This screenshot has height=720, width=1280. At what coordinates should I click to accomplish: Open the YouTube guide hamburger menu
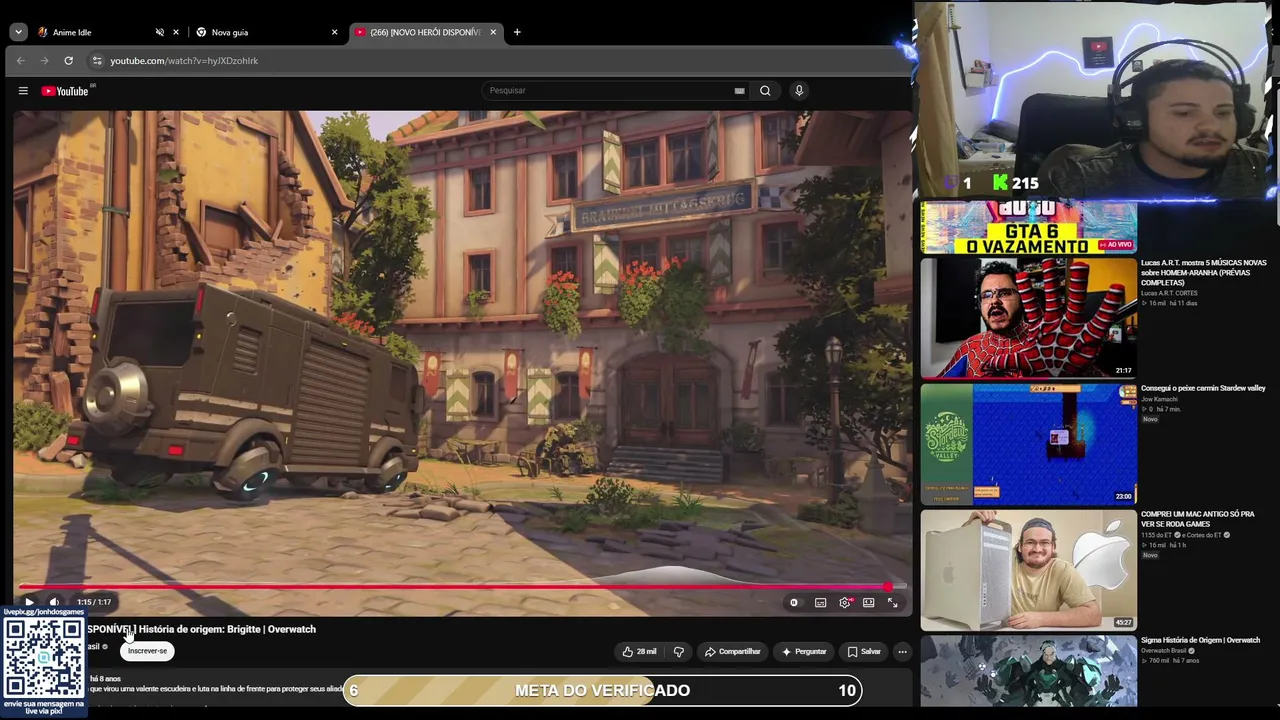(23, 91)
